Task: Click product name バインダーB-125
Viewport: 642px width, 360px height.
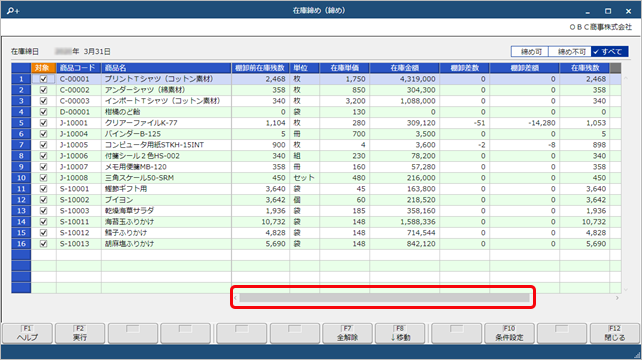Action: click(x=133, y=134)
